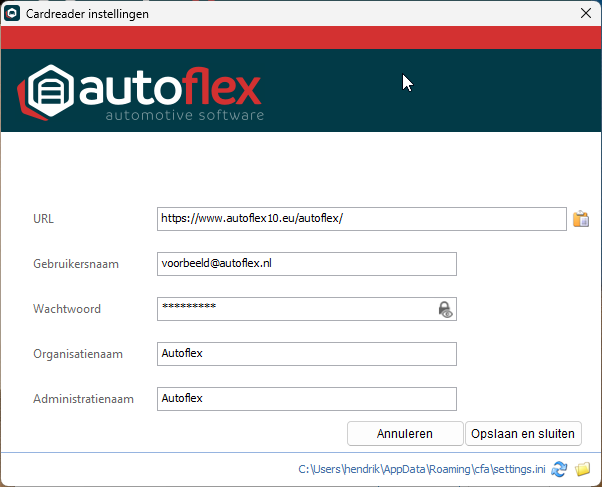The image size is (602, 487).
Task: Click the Autoflex logo in the banner
Action: click(140, 92)
